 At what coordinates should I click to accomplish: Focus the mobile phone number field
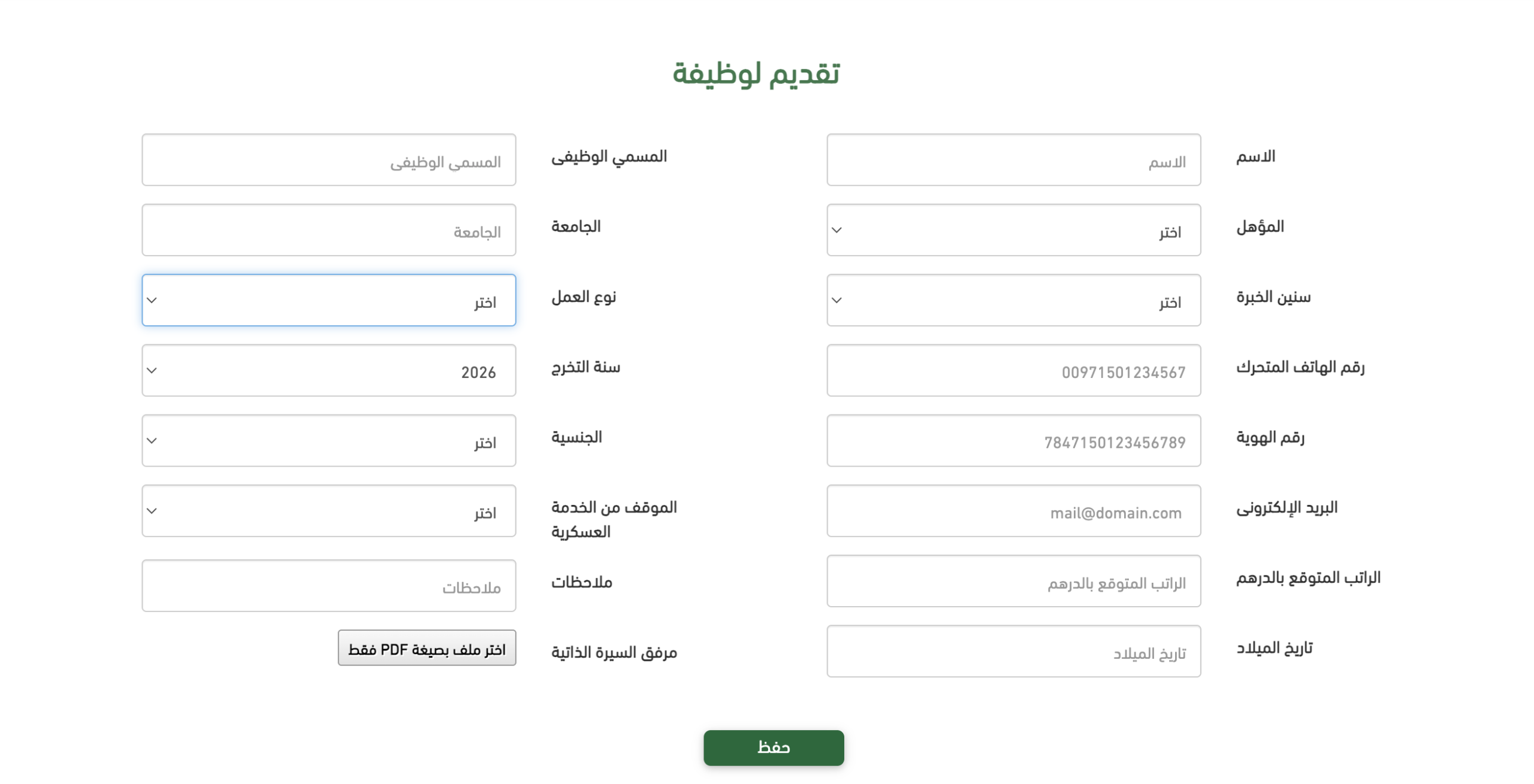coord(1013,370)
